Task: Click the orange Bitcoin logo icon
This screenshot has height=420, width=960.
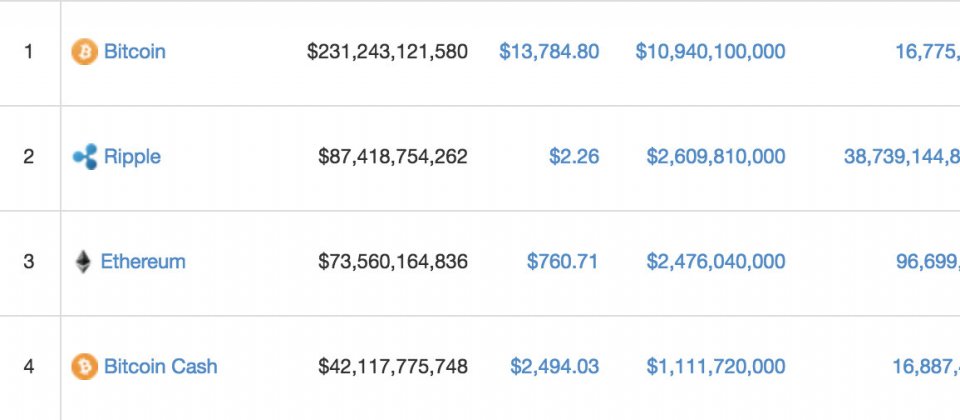Action: 84,51
